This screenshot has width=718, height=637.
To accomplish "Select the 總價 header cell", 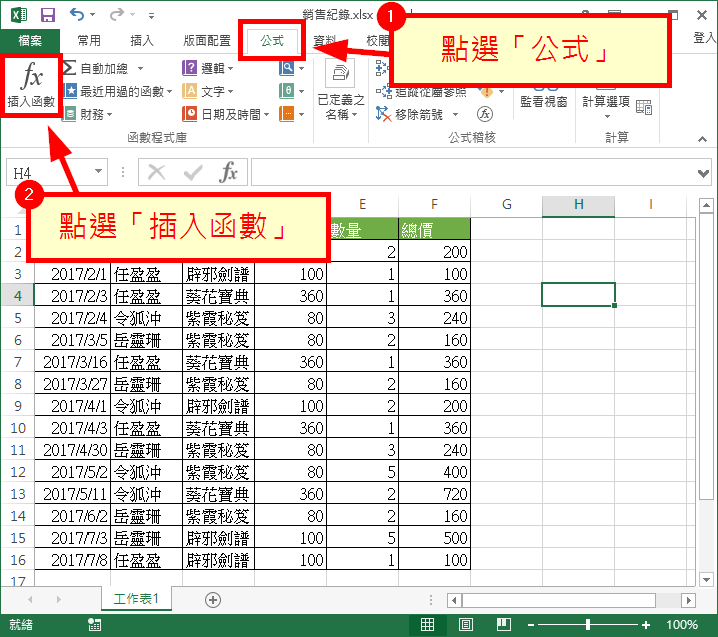I will click(x=434, y=229).
